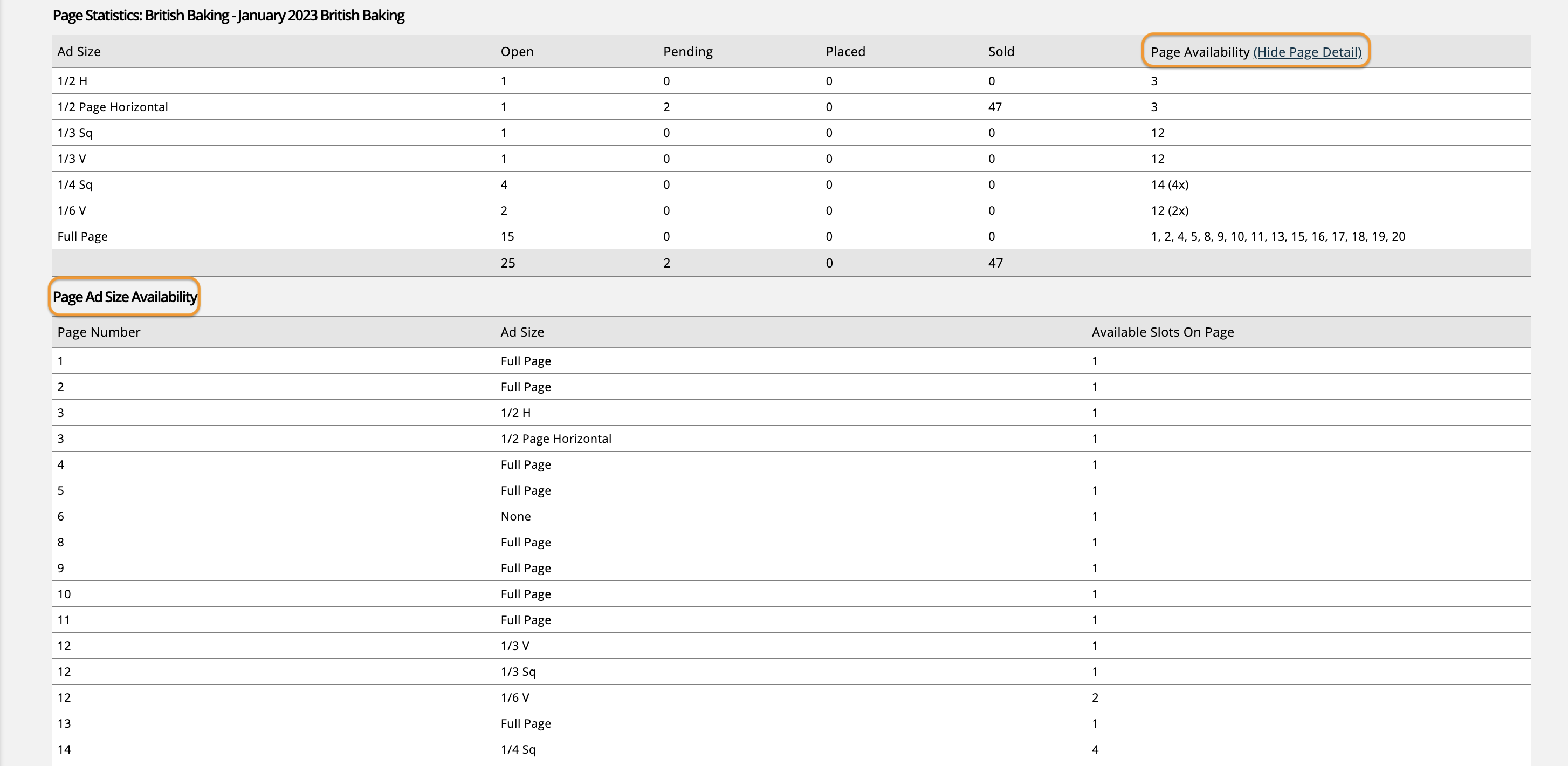
Task: Click the Hide Page Detail link
Action: click(1307, 52)
